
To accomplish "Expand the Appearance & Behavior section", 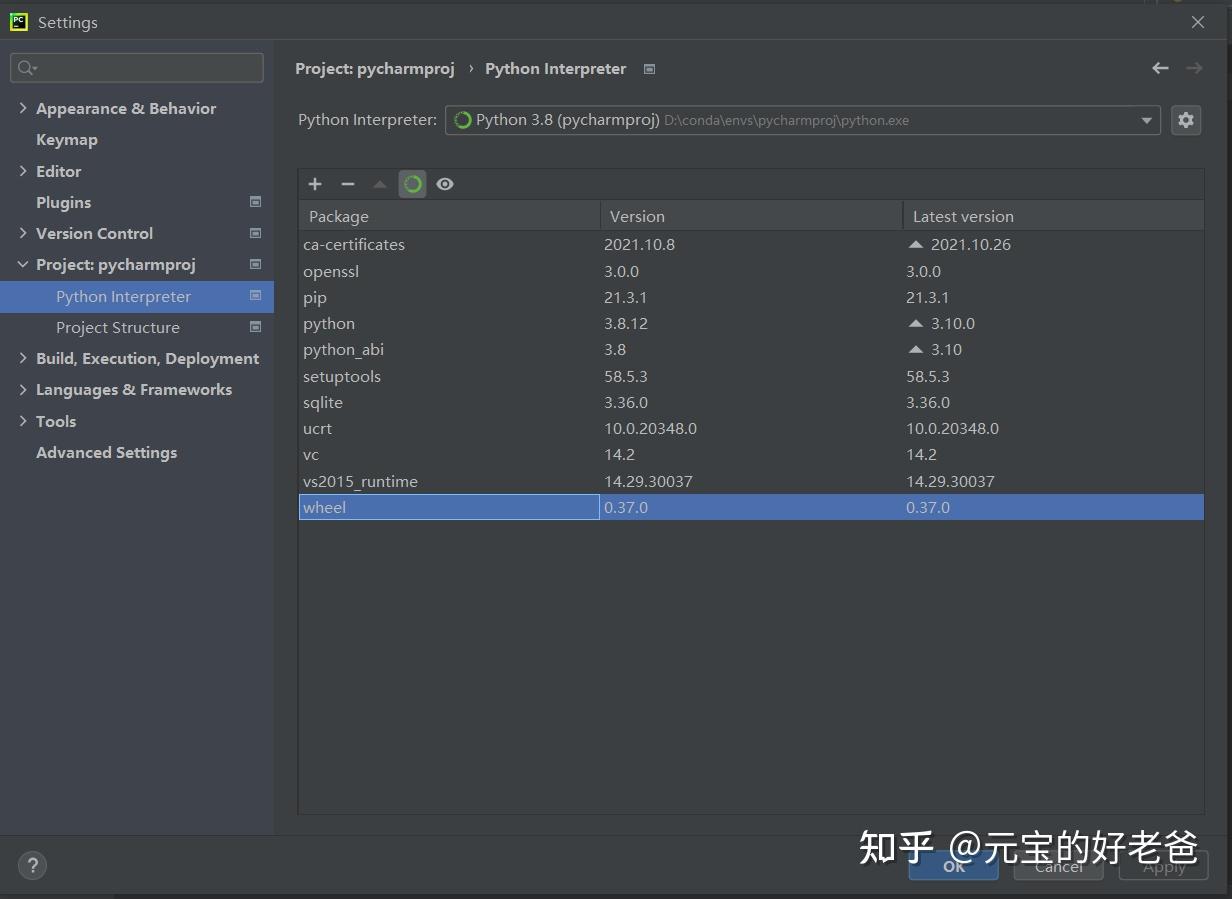I will [22, 108].
